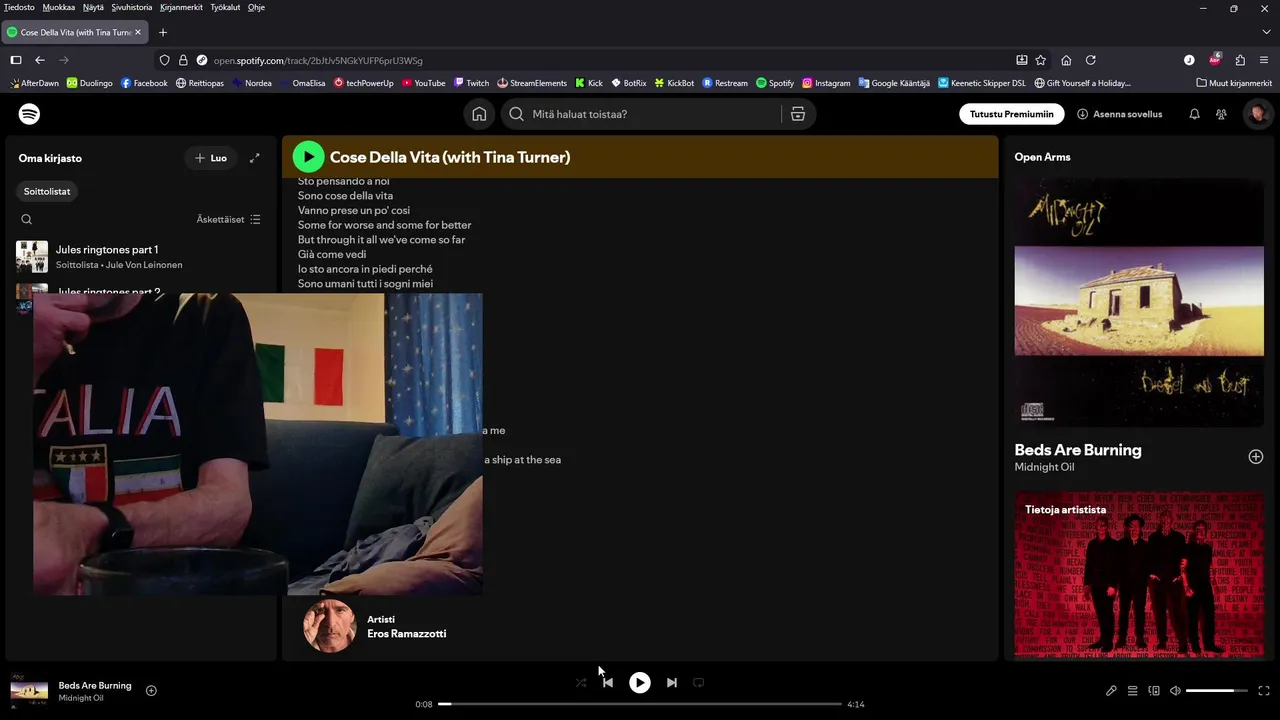Open Muut kirjanmerkit folder
1280x720 pixels.
(x=1234, y=83)
